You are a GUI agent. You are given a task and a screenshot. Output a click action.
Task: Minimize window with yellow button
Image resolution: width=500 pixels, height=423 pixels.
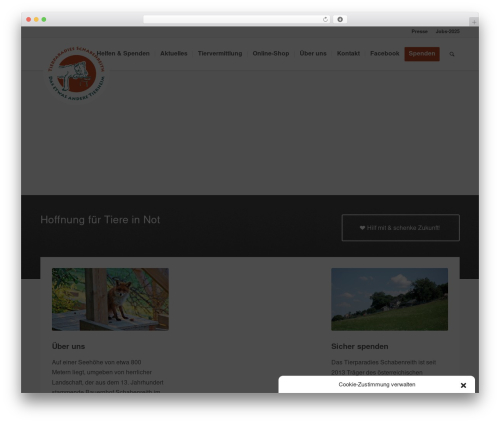tap(36, 20)
